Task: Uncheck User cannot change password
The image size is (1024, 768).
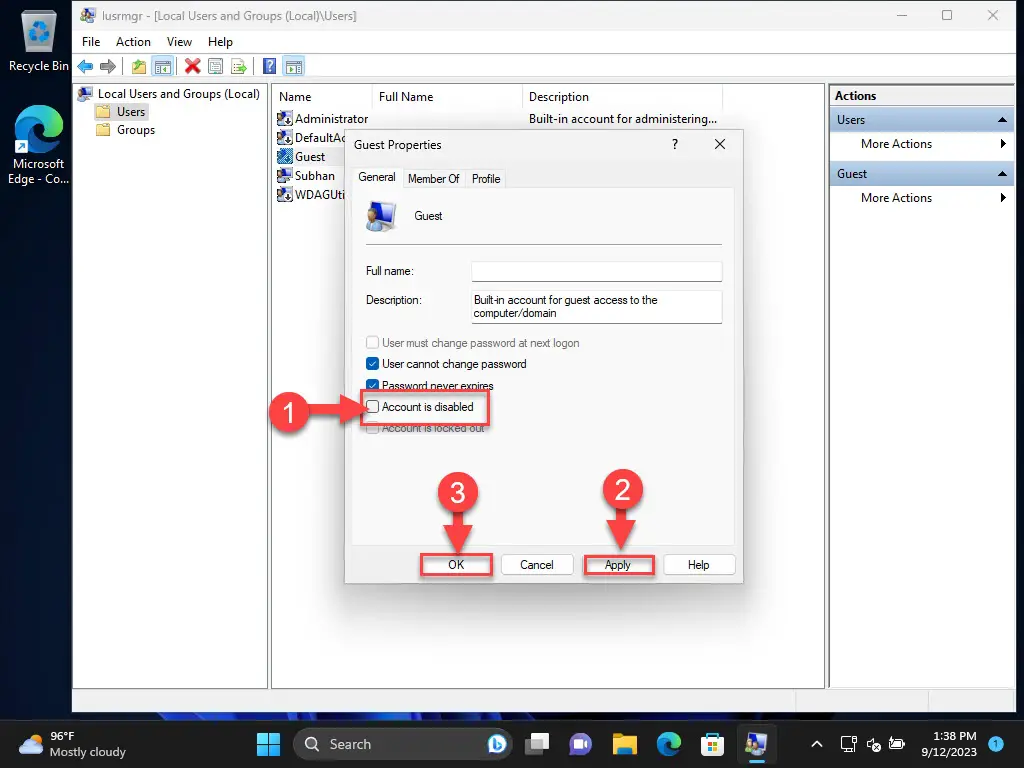Action: [x=372, y=364]
